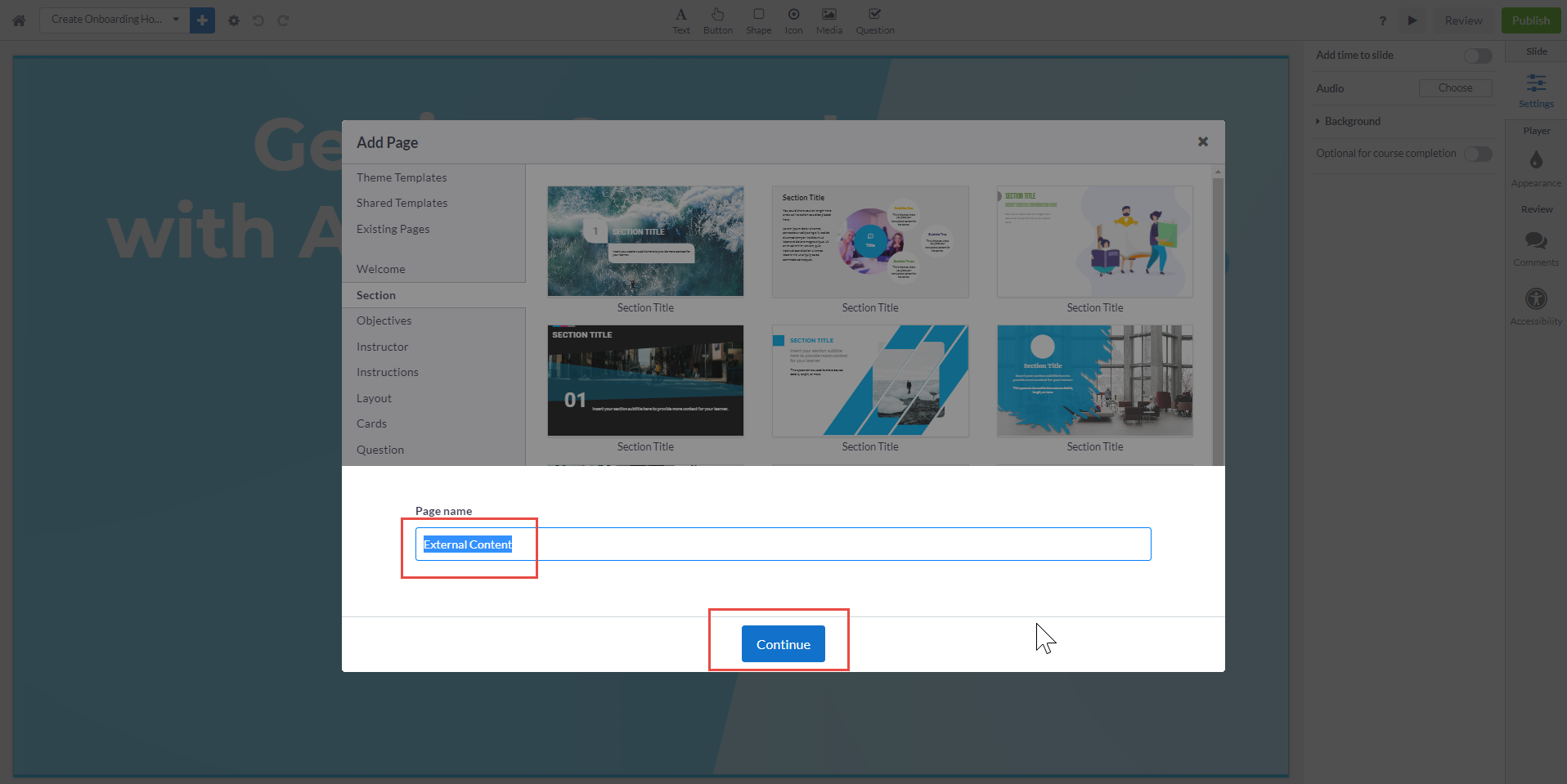Image resolution: width=1567 pixels, height=784 pixels.
Task: Select Existing Pages in dialog sidebar
Action: click(x=393, y=229)
